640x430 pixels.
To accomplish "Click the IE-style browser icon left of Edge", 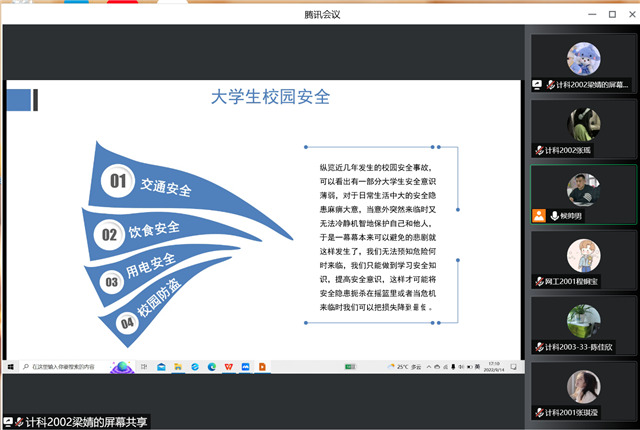I will pos(195,367).
